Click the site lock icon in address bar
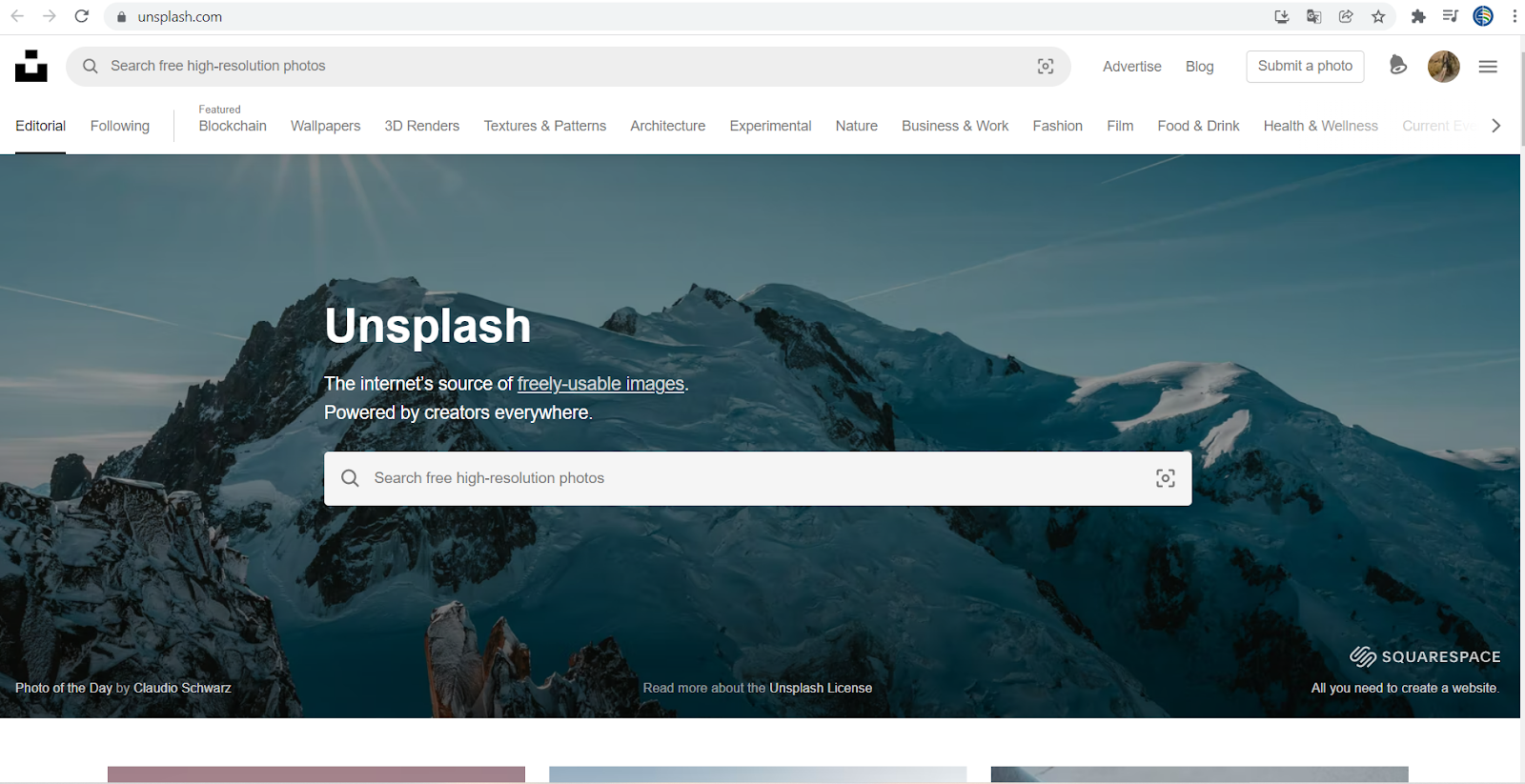Screen dimensions: 1525x784 click(121, 17)
